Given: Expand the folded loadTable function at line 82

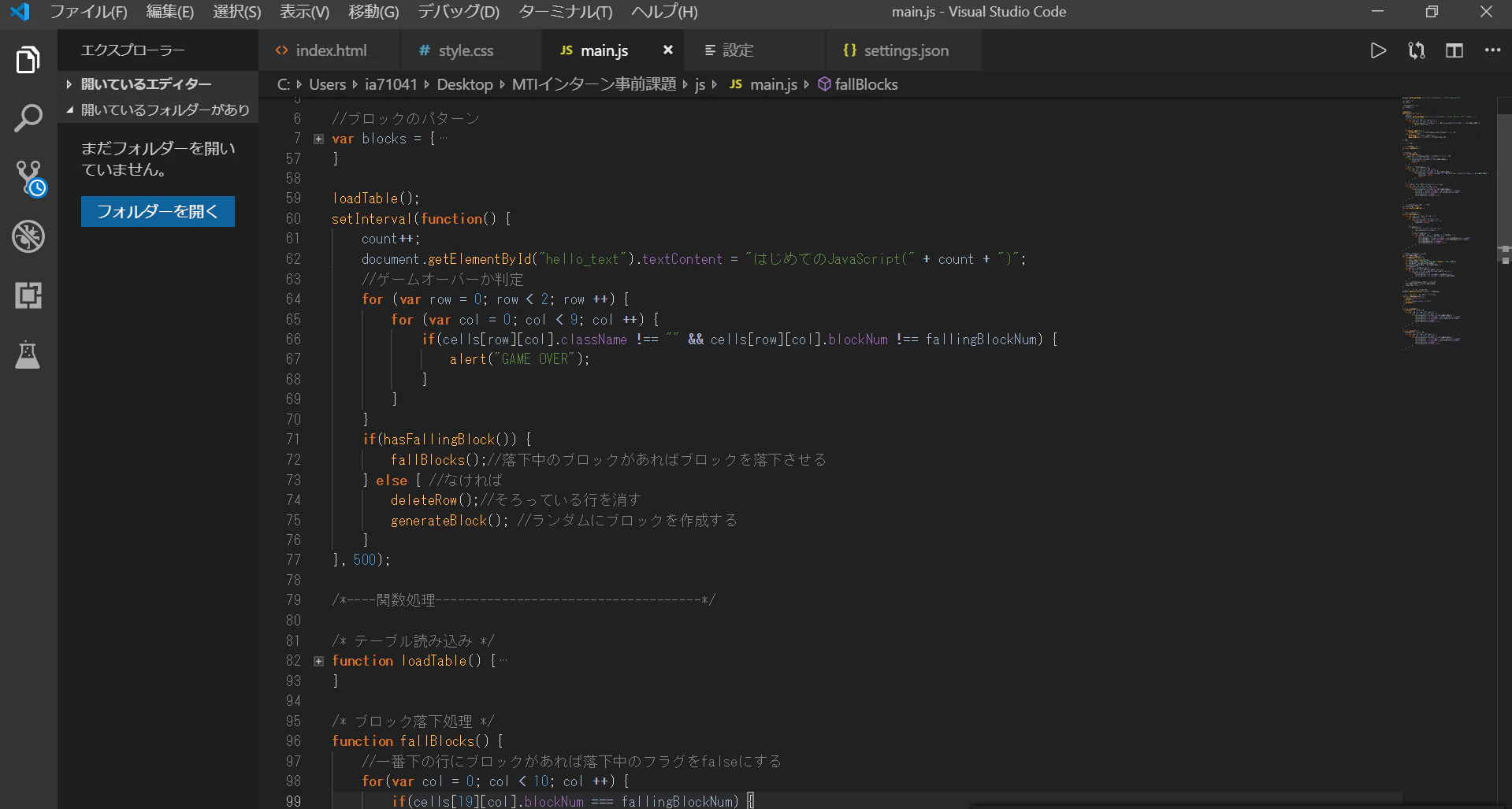Looking at the screenshot, I should 319,661.
